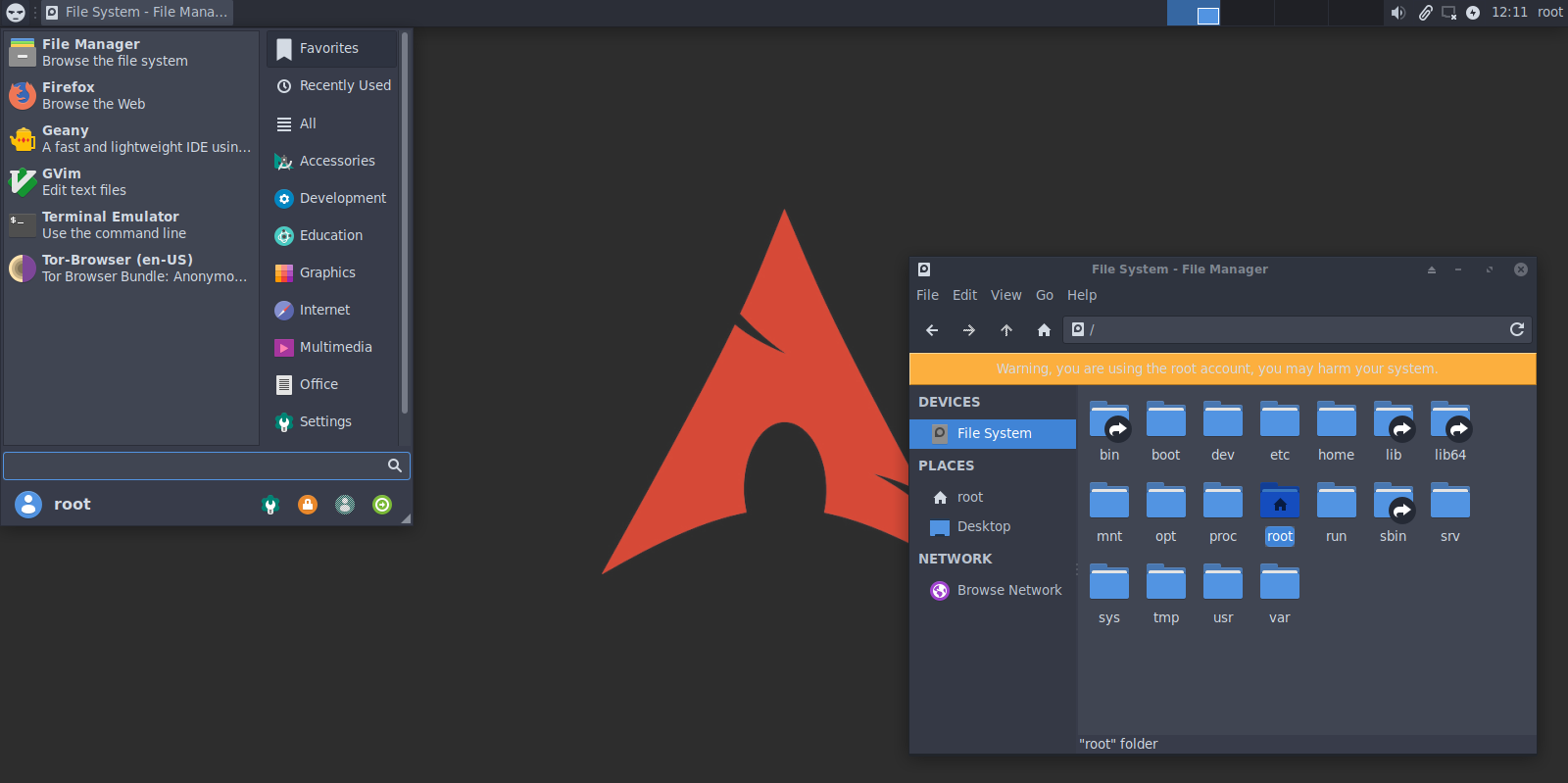Lock the screen from menu
Screen dimensions: 1568x783
[x=308, y=505]
